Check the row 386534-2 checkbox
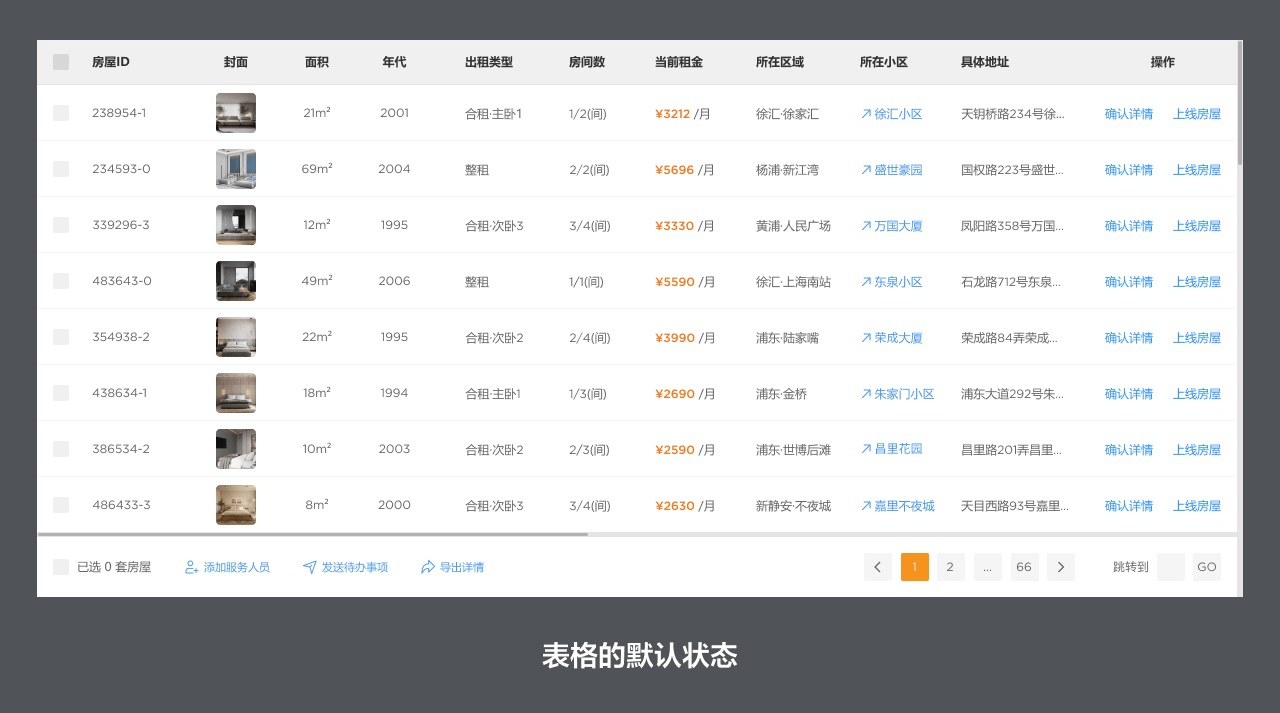 [61, 449]
